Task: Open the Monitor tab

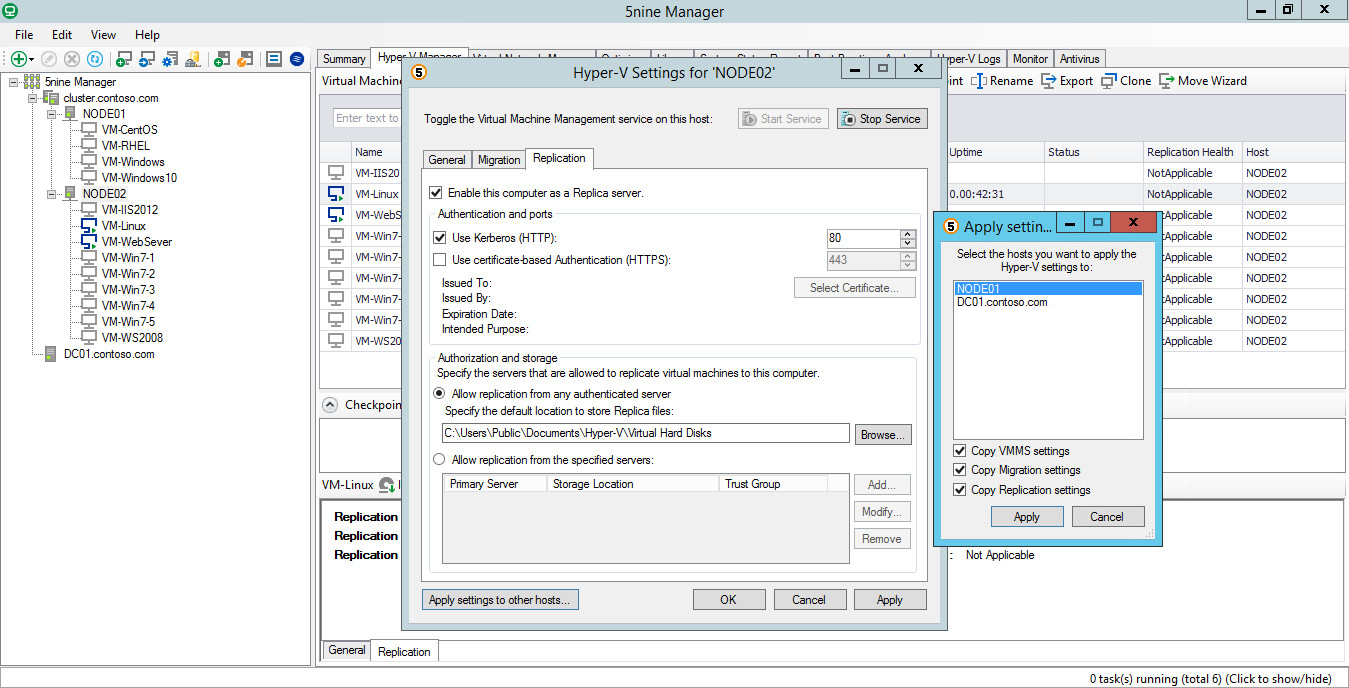Action: (1030, 59)
